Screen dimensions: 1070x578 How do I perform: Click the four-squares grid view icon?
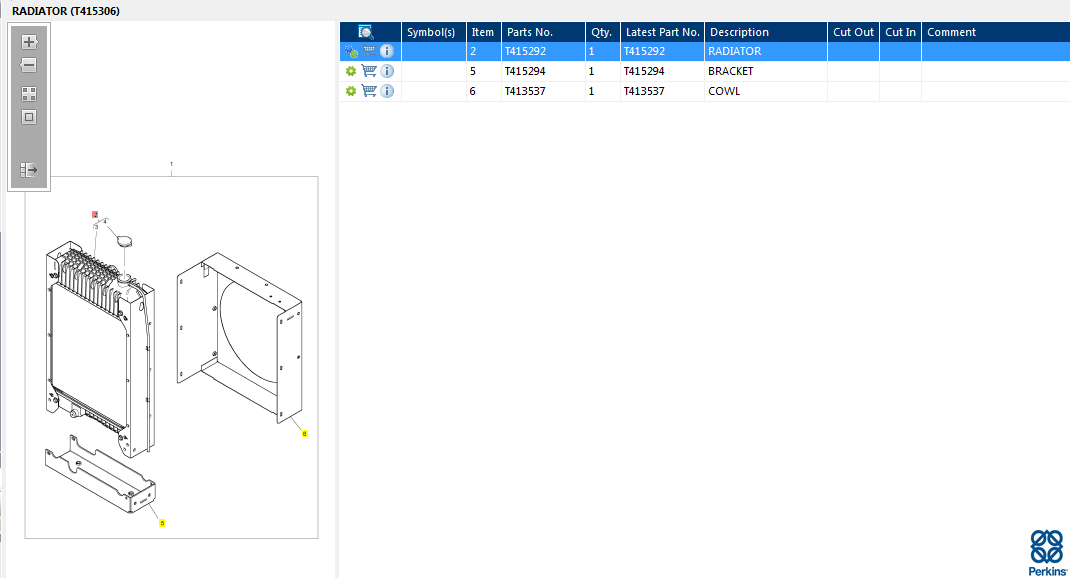point(29,94)
